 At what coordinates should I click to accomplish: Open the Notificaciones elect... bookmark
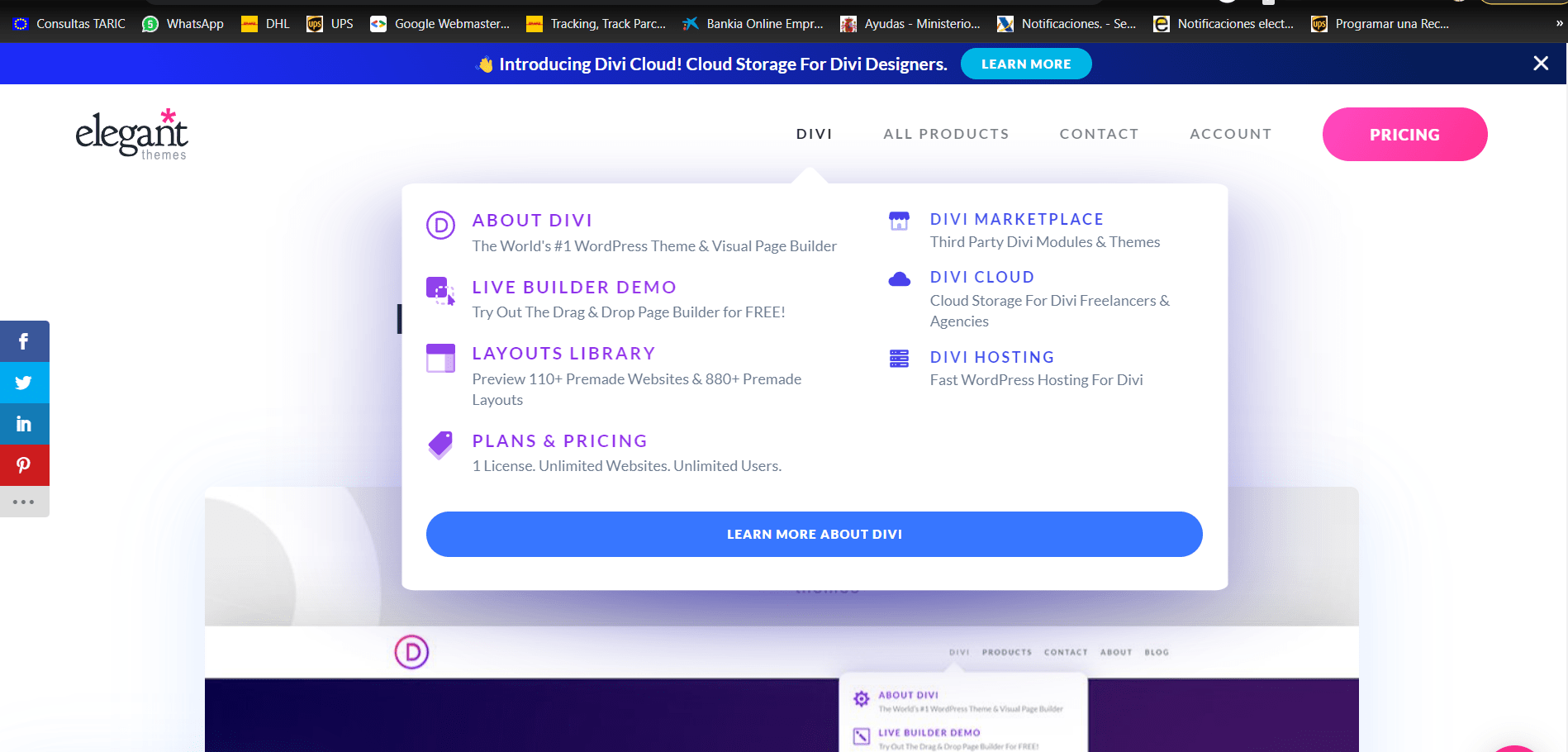(1224, 24)
